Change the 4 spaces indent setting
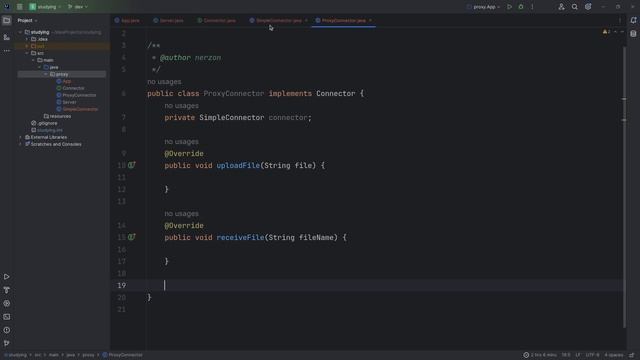Image resolution: width=640 pixels, height=360 pixels. tap(614, 355)
